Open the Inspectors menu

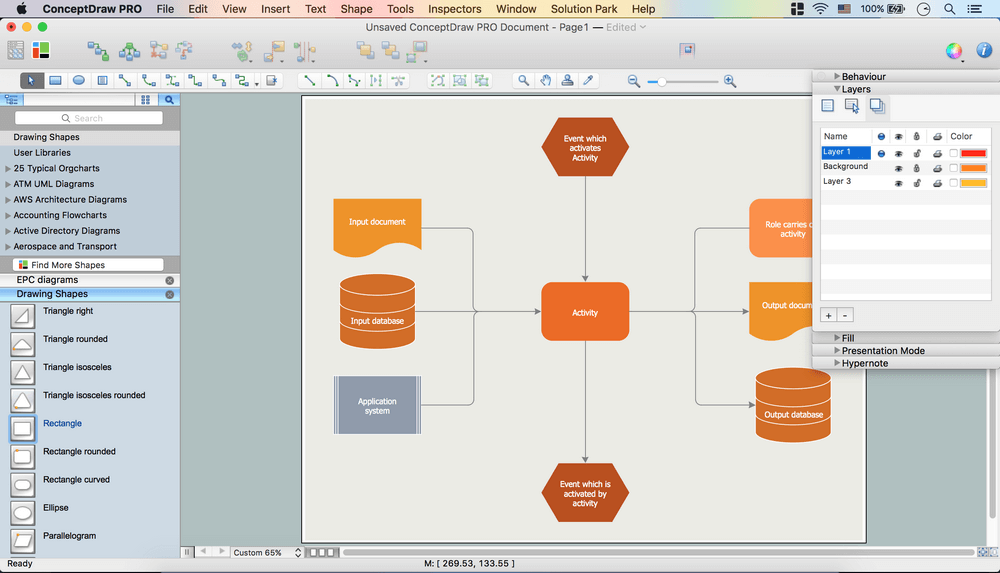(454, 9)
